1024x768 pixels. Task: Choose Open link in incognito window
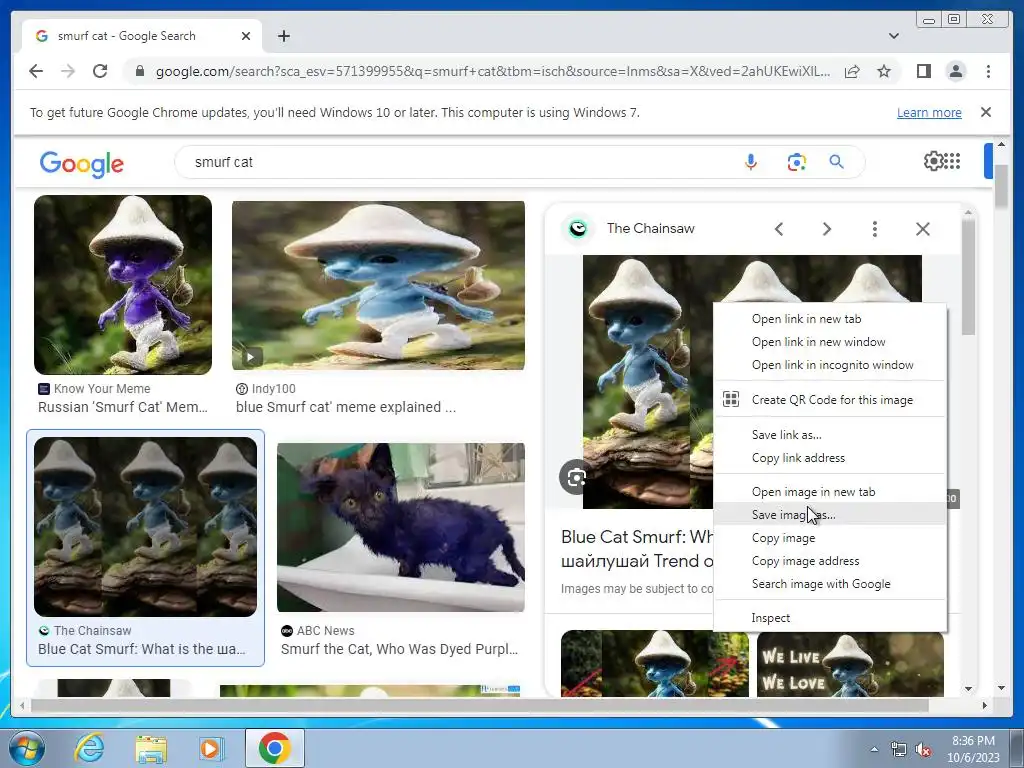point(830,365)
